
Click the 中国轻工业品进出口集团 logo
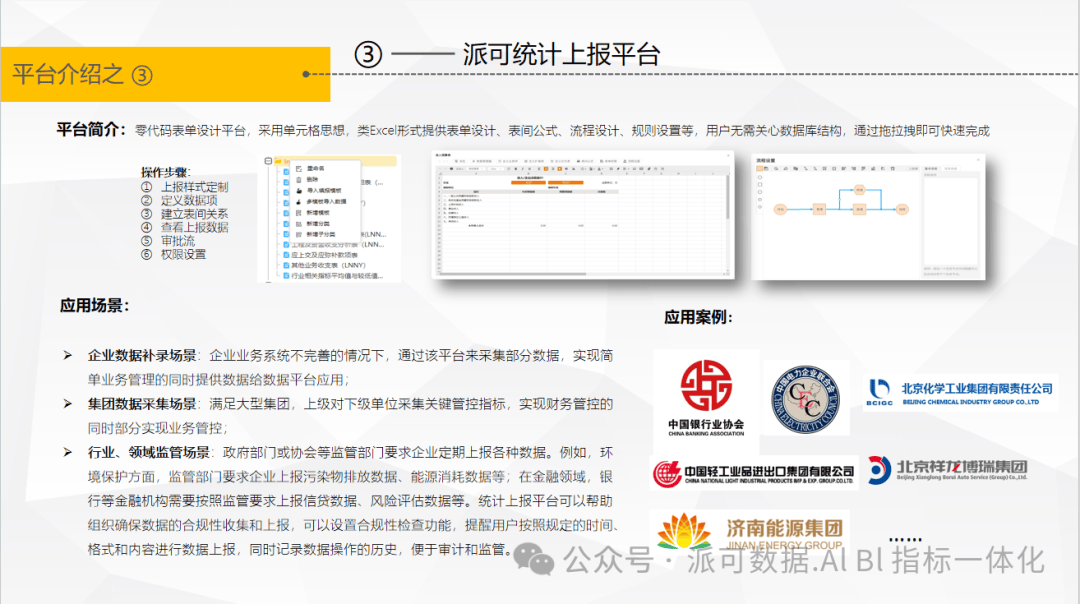[x=754, y=473]
